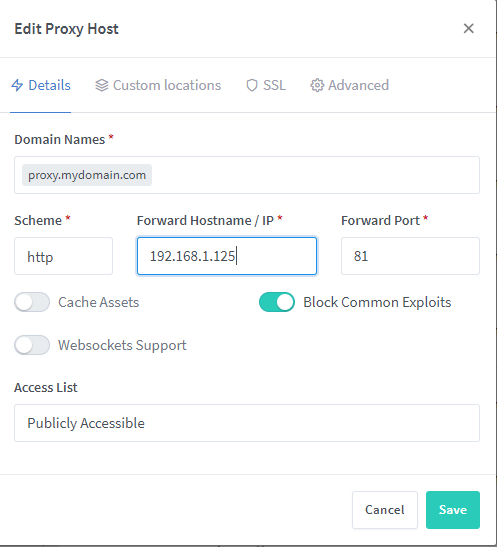This screenshot has width=497, height=547.
Task: Save the proxy host settings
Action: pos(453,510)
